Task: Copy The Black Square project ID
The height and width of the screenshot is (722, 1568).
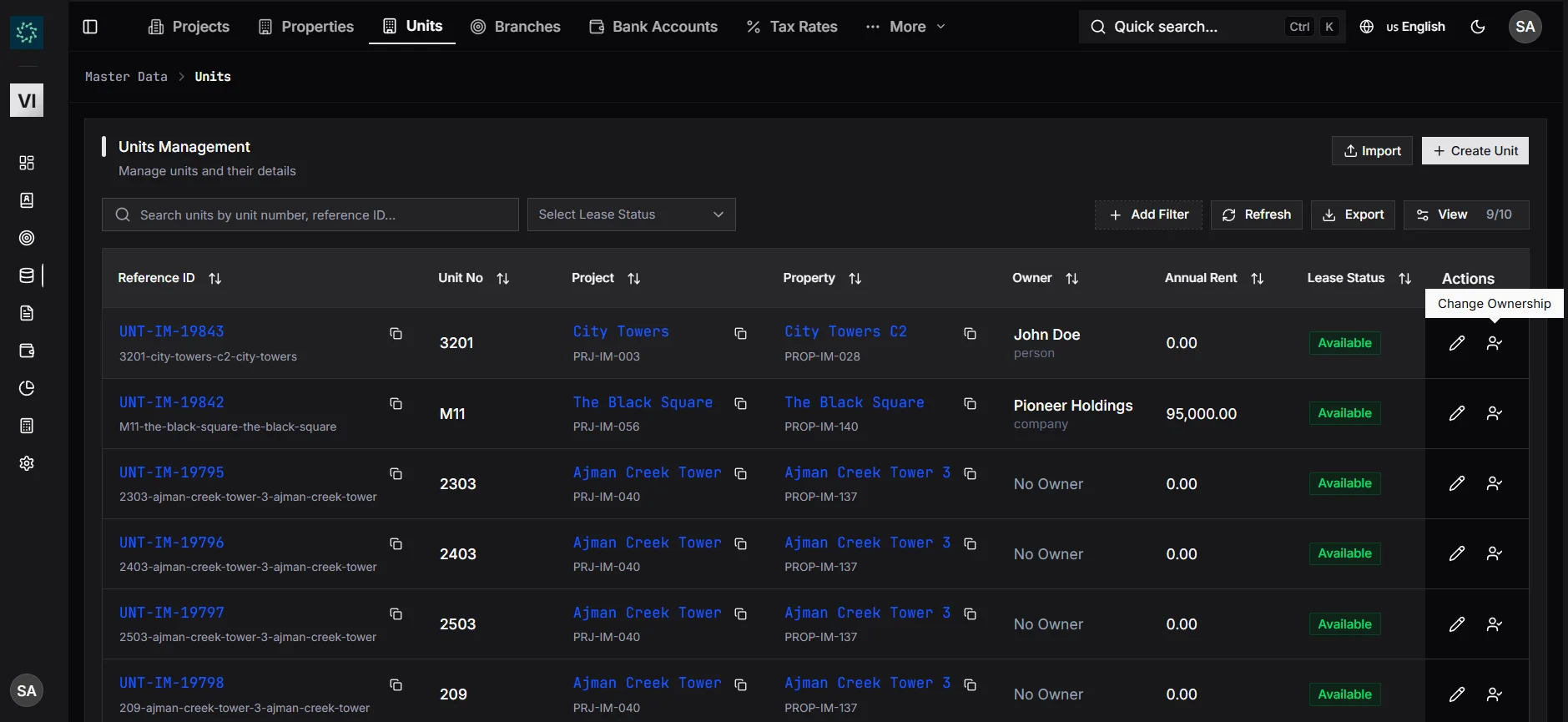Action: 739,404
